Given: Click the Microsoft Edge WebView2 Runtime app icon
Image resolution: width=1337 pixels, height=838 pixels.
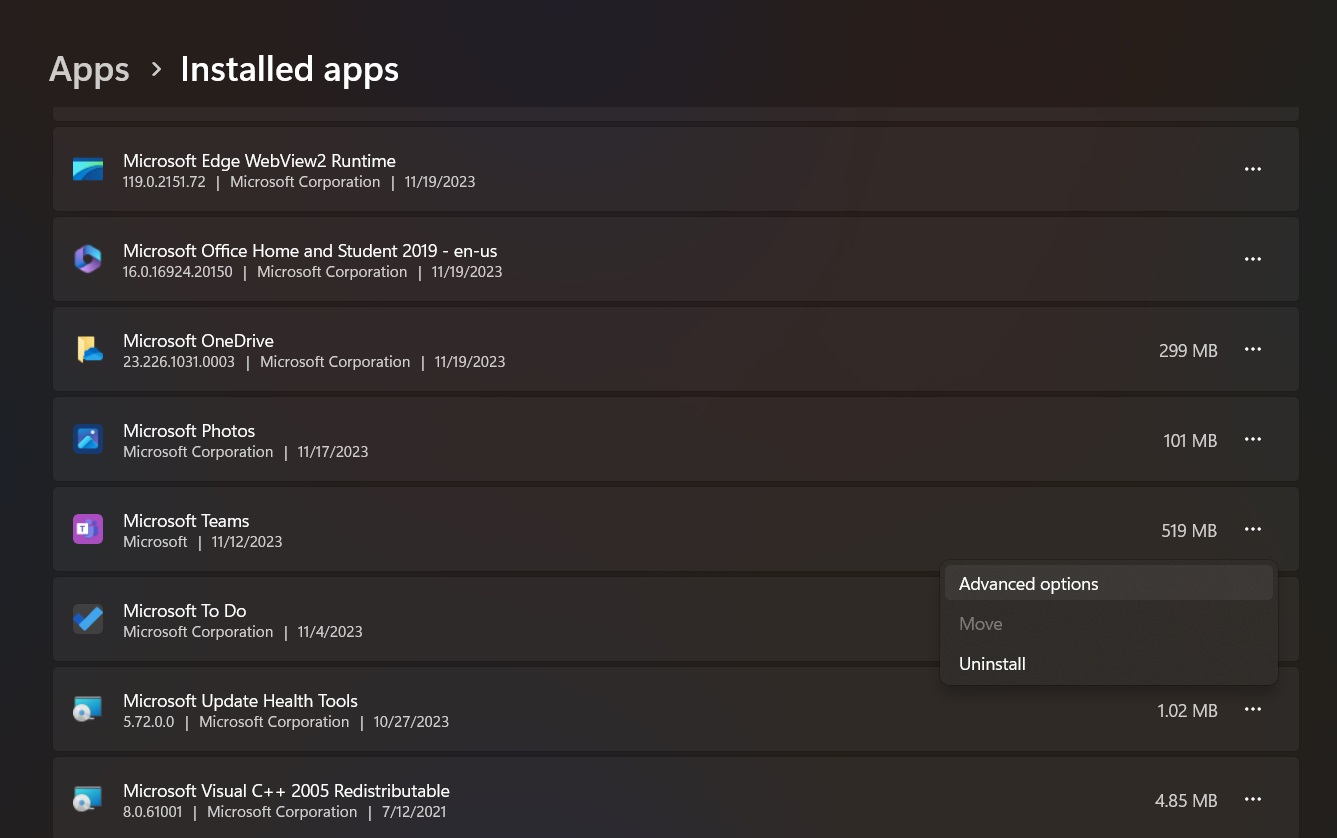Looking at the screenshot, I should coord(88,169).
